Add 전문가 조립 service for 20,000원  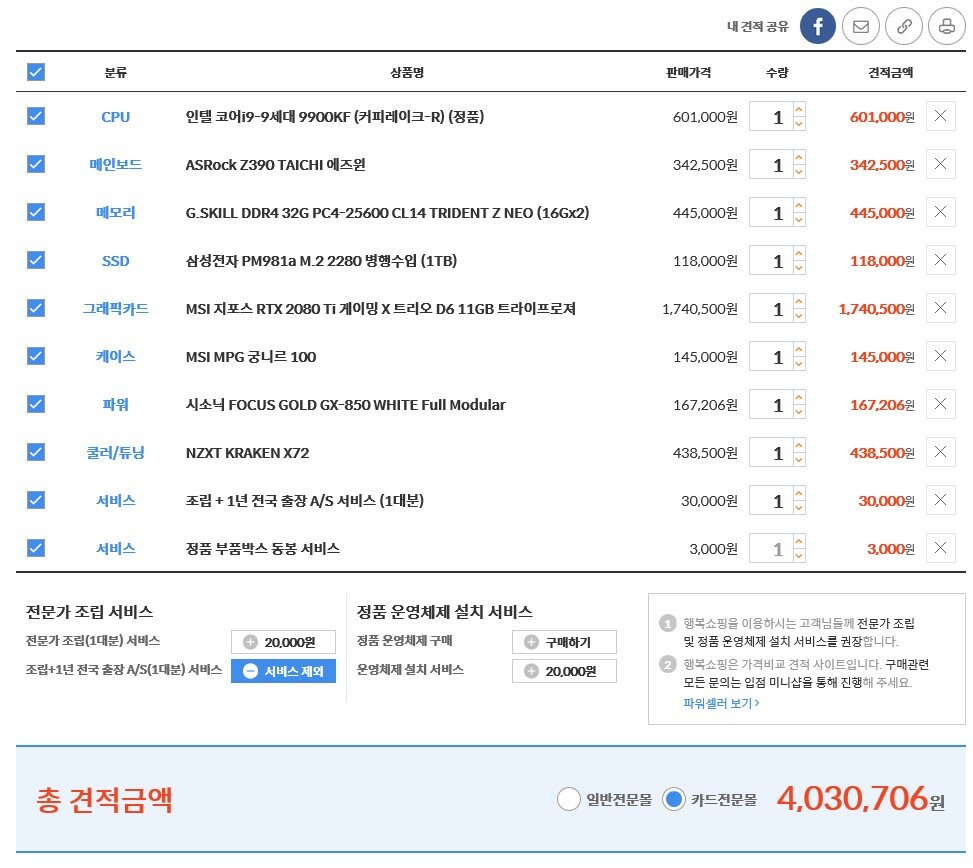tap(283, 642)
